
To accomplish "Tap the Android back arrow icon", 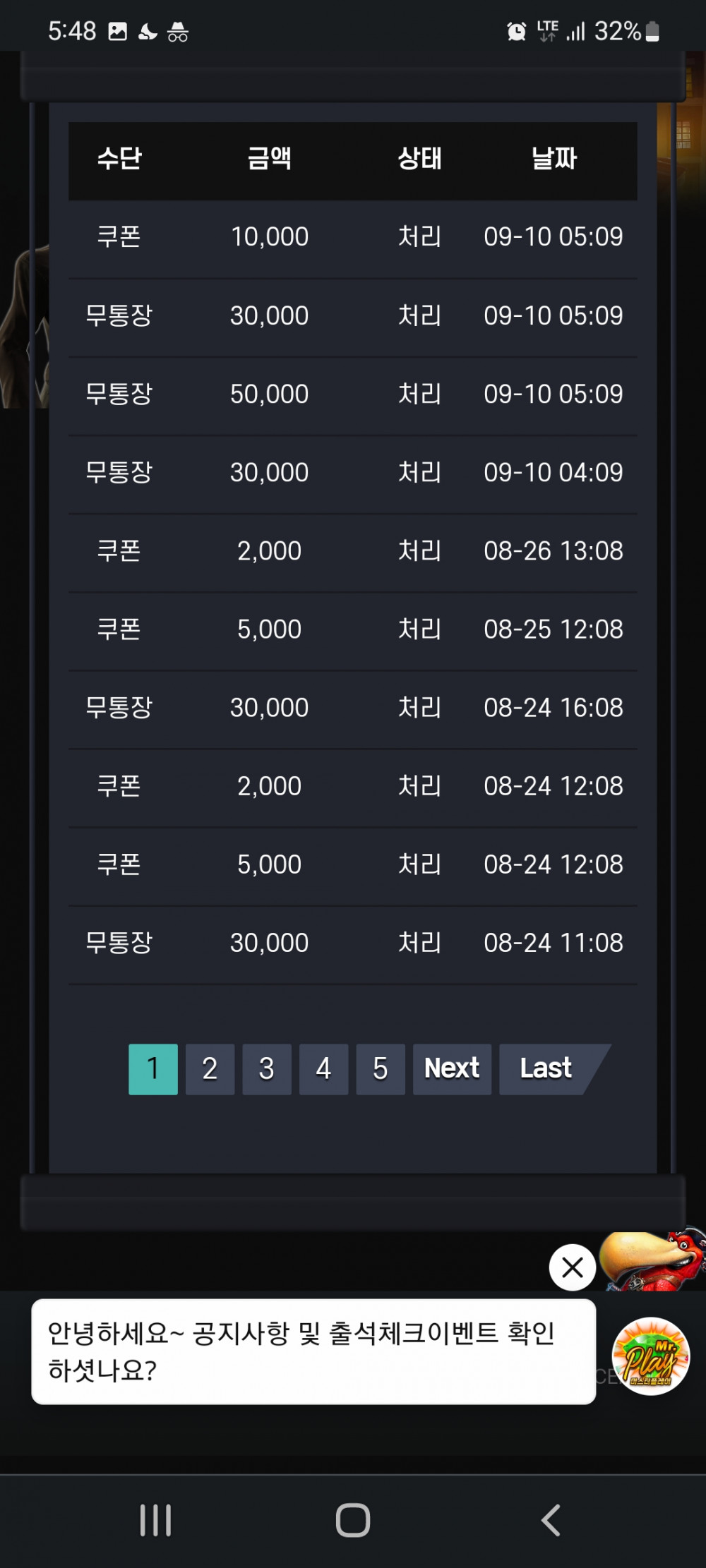I will pyautogui.click(x=551, y=1520).
